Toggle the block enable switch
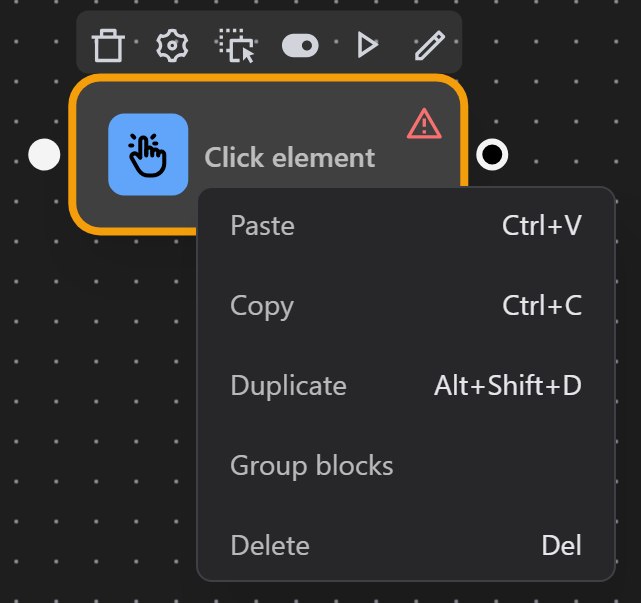This screenshot has width=641, height=603. tap(300, 46)
